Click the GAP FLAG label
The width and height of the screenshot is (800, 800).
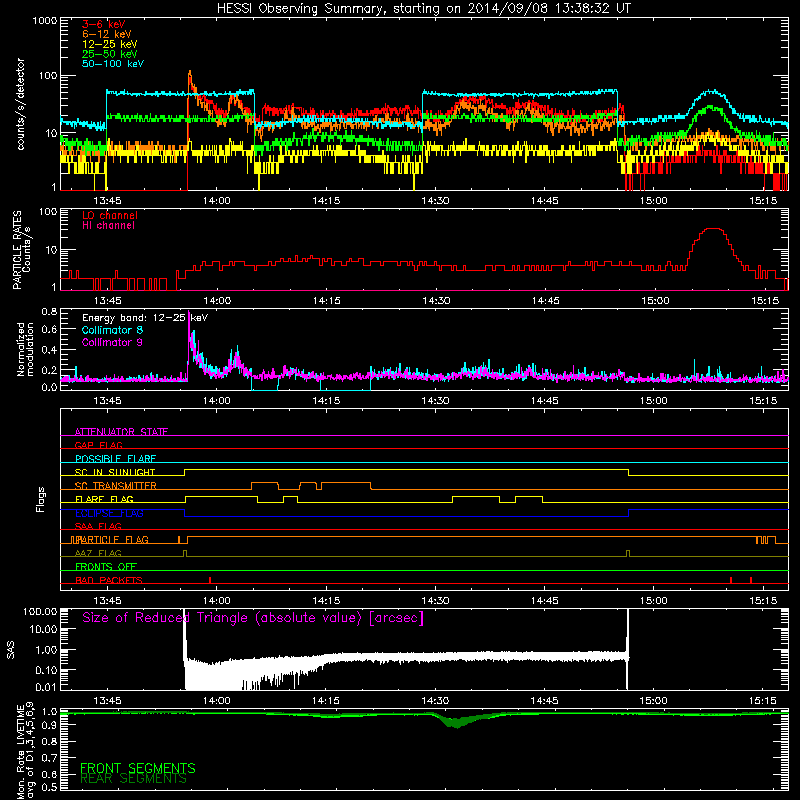point(98,445)
